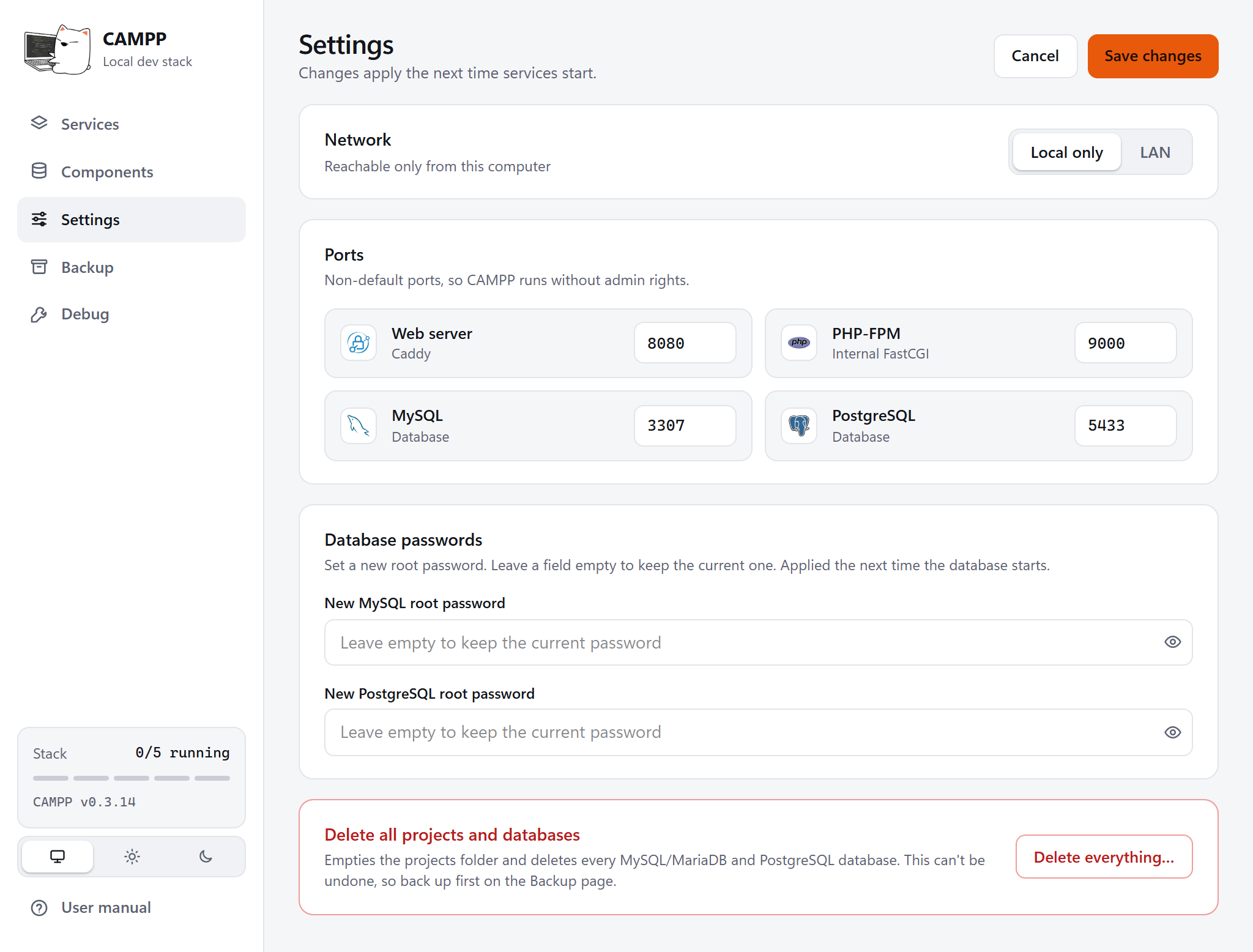Cancel the settings changes
The width and height of the screenshot is (1253, 952).
pos(1035,56)
